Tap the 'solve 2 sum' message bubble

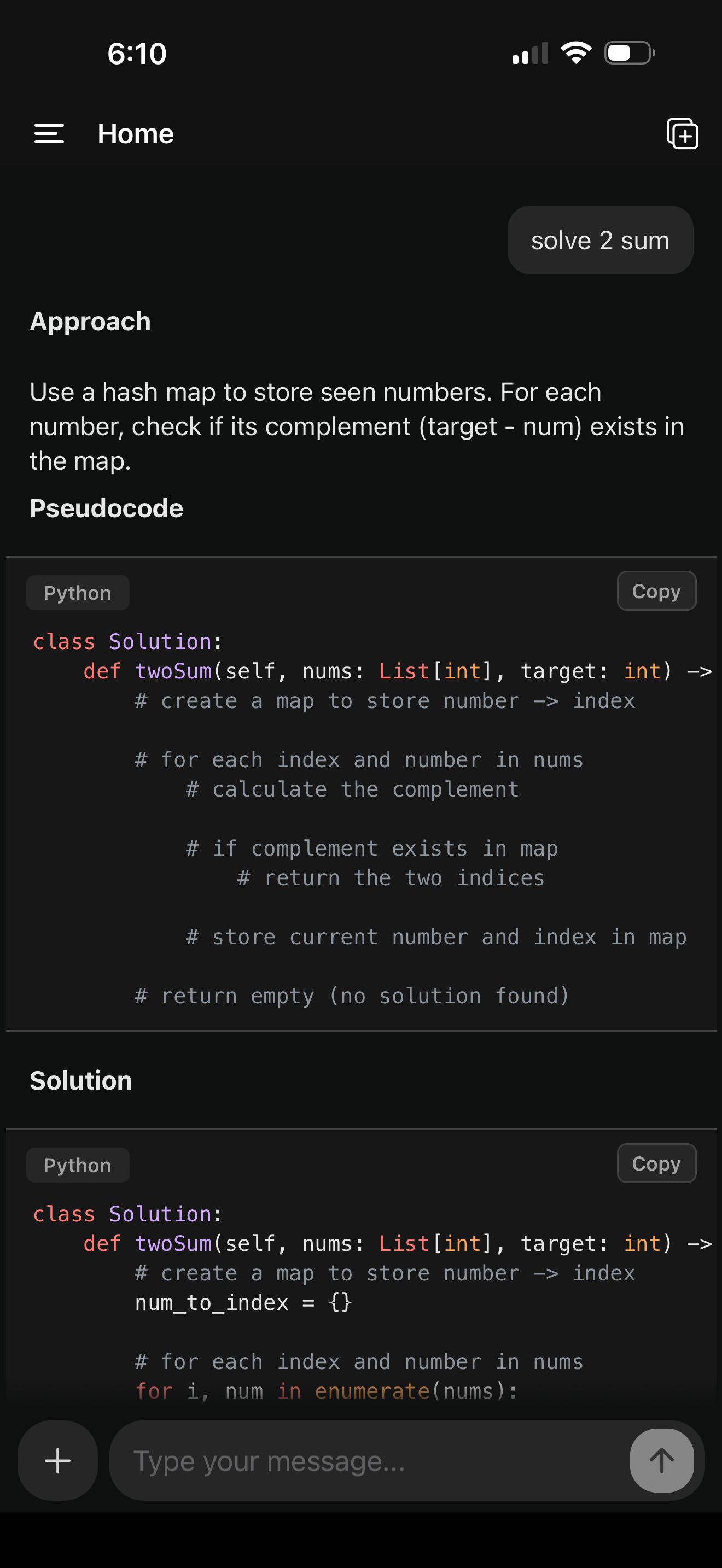(x=599, y=240)
